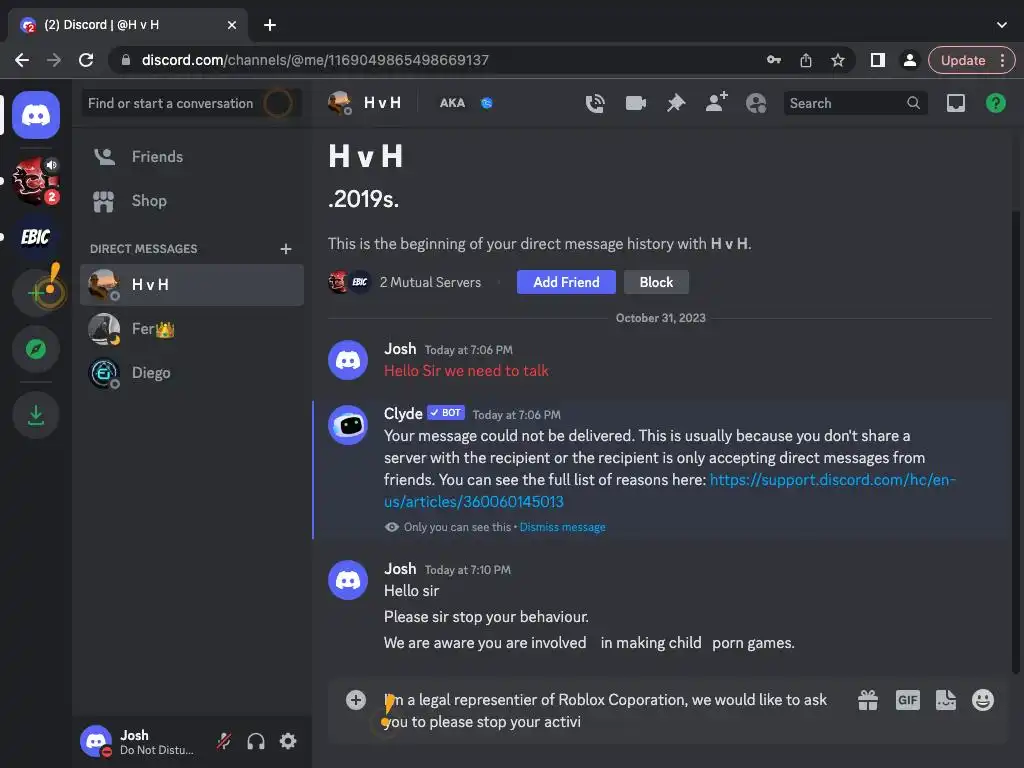Toggle headphones deafen in user panel
The height and width of the screenshot is (768, 1024).
256,741
